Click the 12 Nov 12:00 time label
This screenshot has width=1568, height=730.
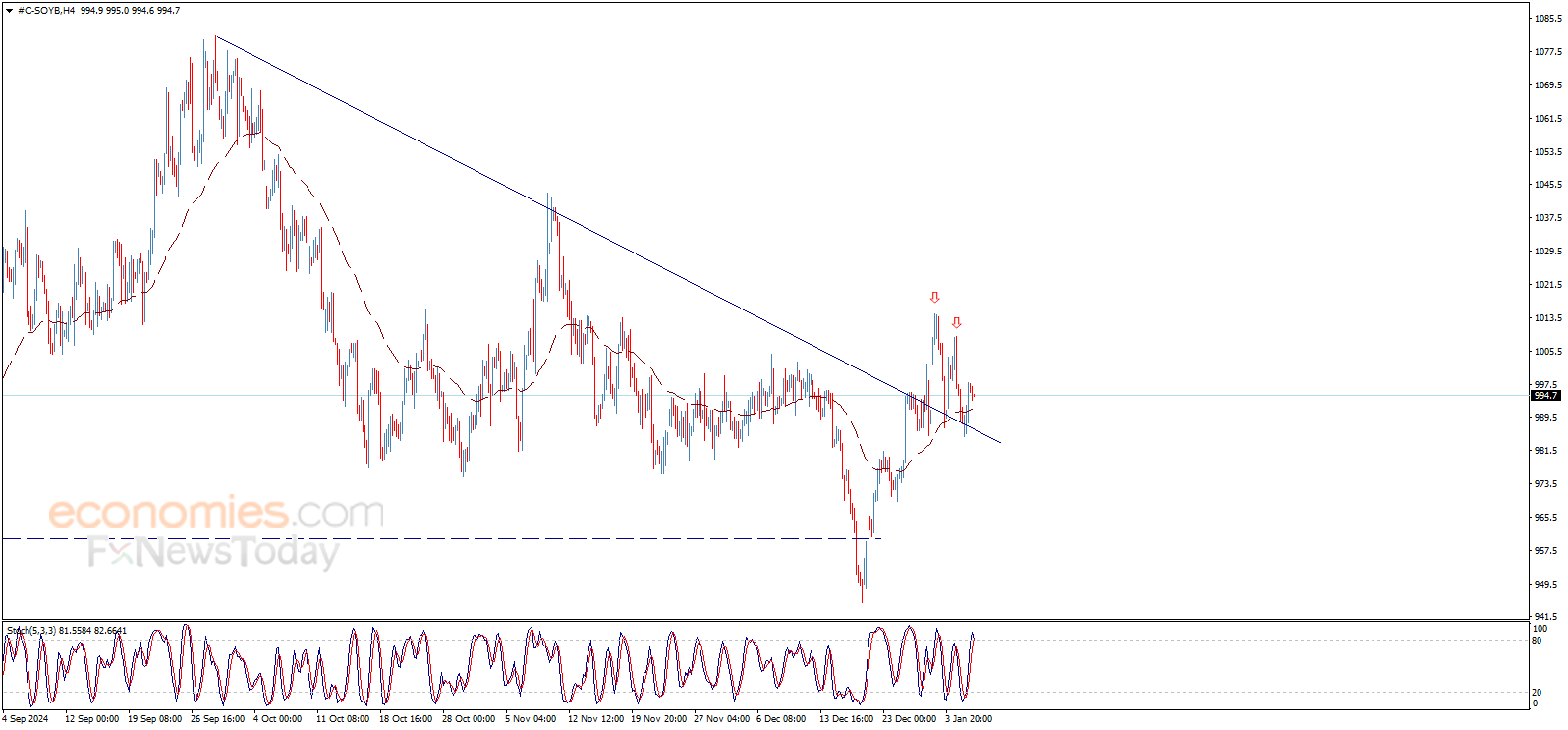click(595, 719)
